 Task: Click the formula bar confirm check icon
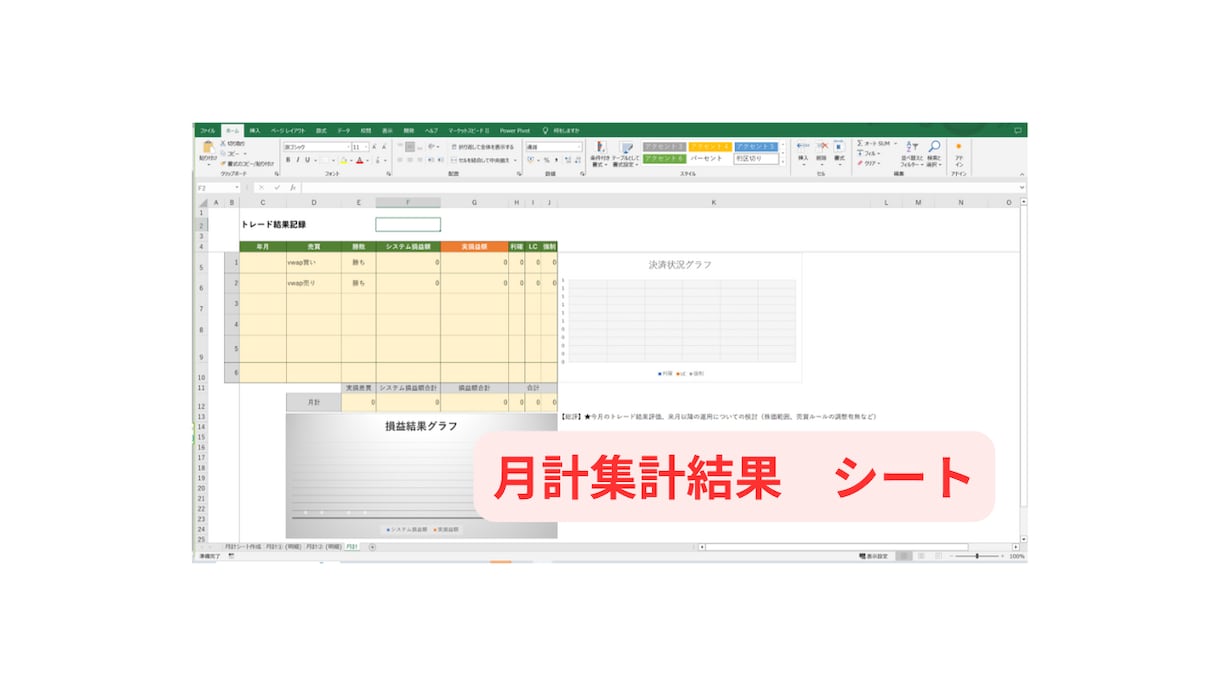tap(277, 187)
